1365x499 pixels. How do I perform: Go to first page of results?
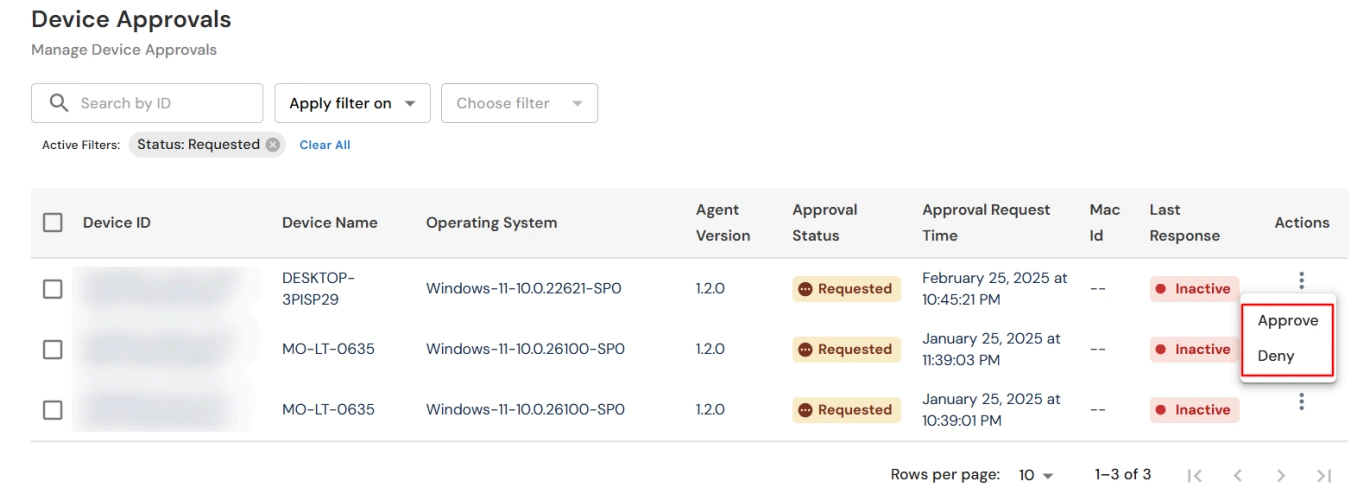click(x=1194, y=475)
